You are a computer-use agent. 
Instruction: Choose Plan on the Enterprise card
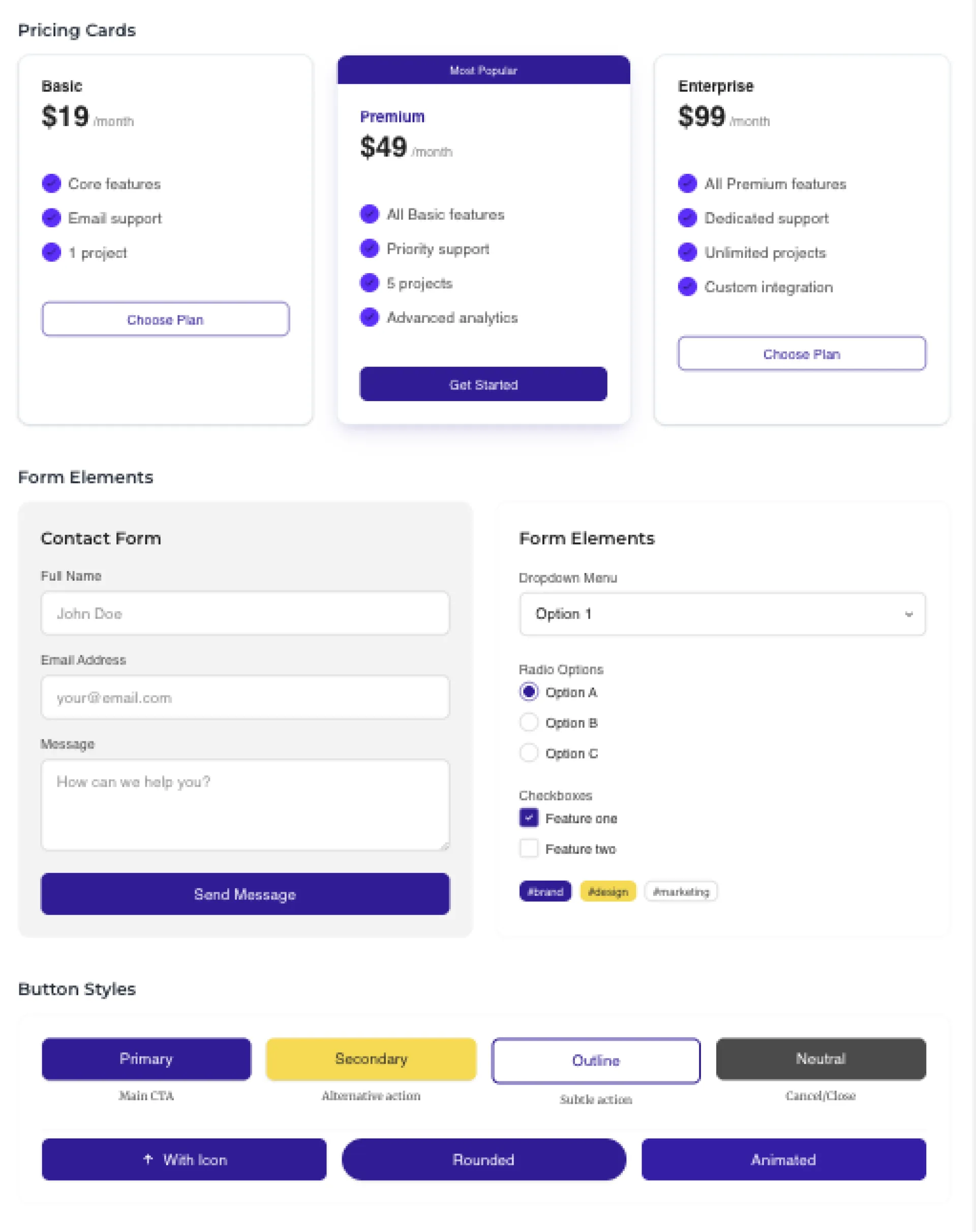[x=802, y=353]
